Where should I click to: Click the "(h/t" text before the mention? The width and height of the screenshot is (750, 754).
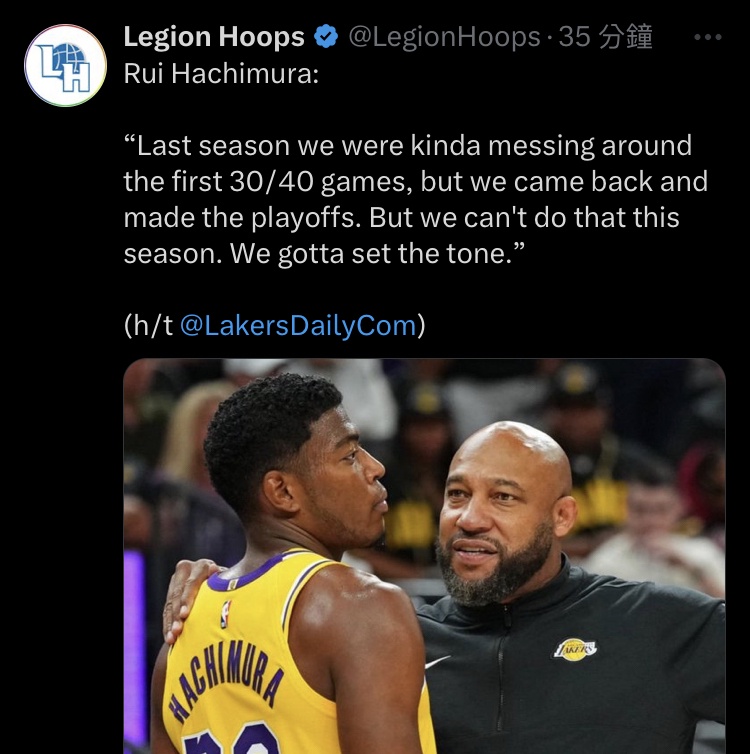click(149, 326)
